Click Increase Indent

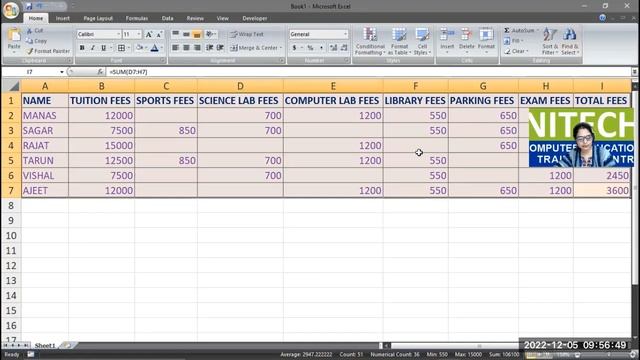220,48
